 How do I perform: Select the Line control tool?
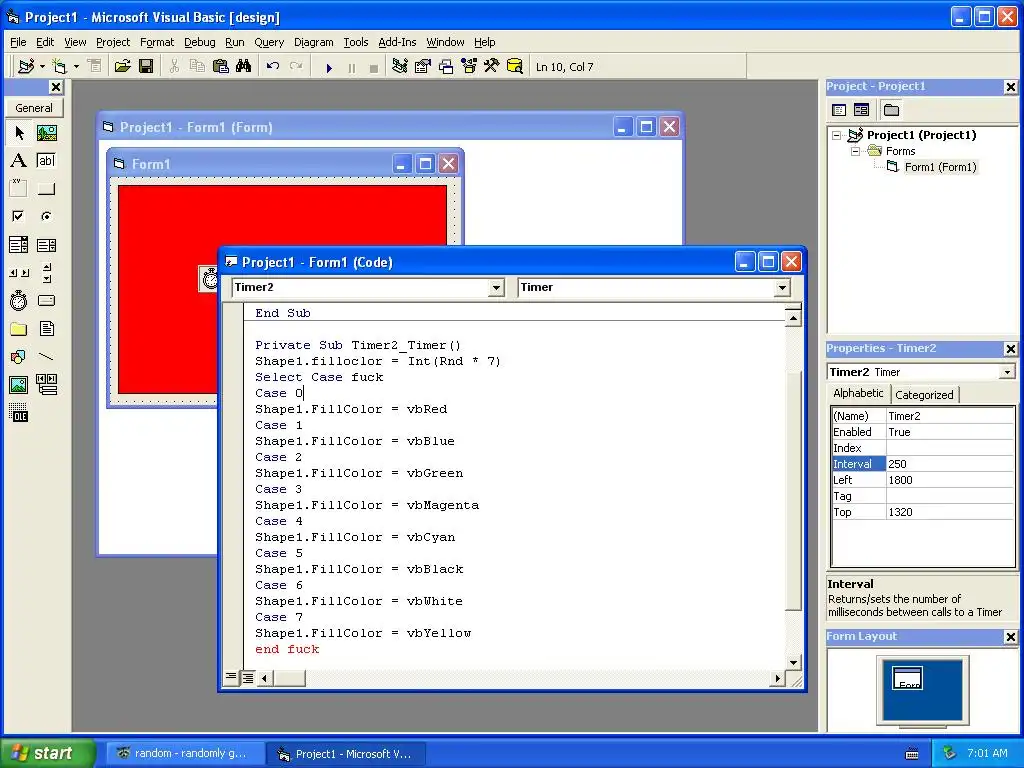[x=46, y=357]
